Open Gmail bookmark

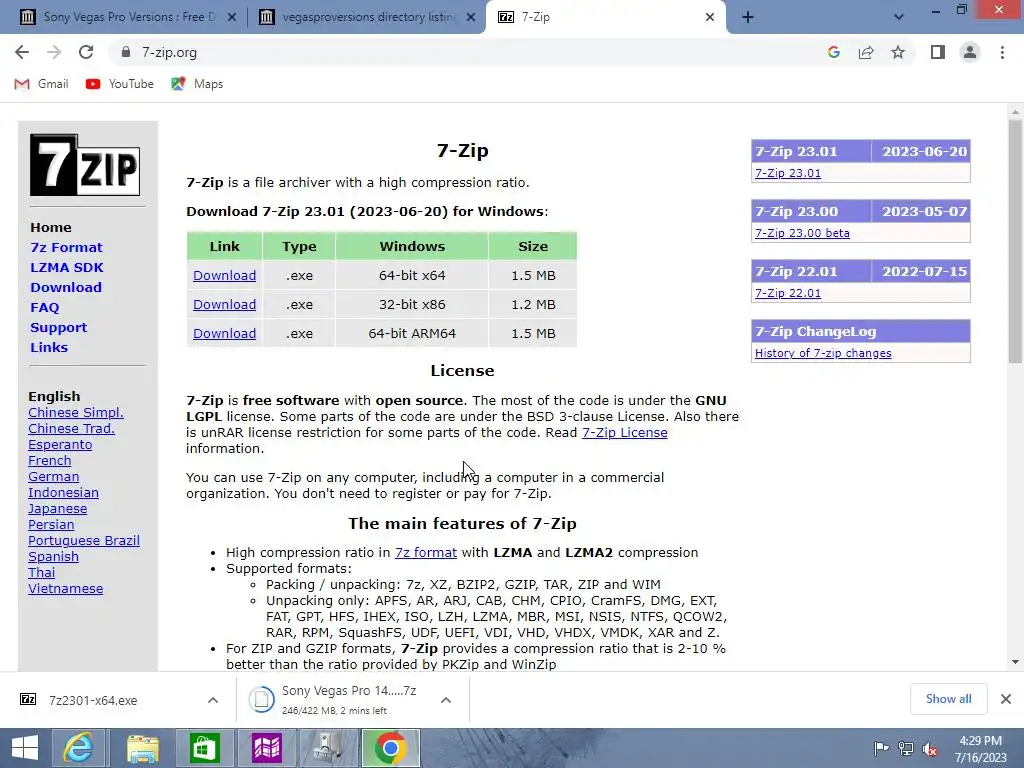[41, 84]
